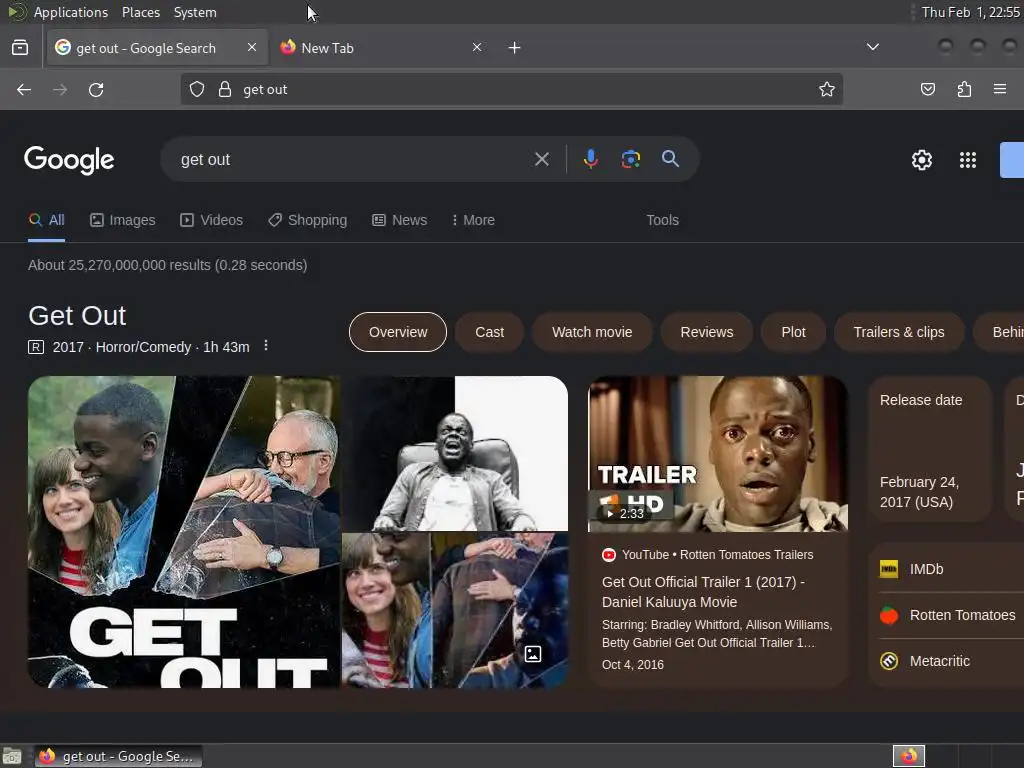Open 'Get Out Official Trailer 1 (2017)' link
Viewport: 1024px width, 768px height.
703,592
